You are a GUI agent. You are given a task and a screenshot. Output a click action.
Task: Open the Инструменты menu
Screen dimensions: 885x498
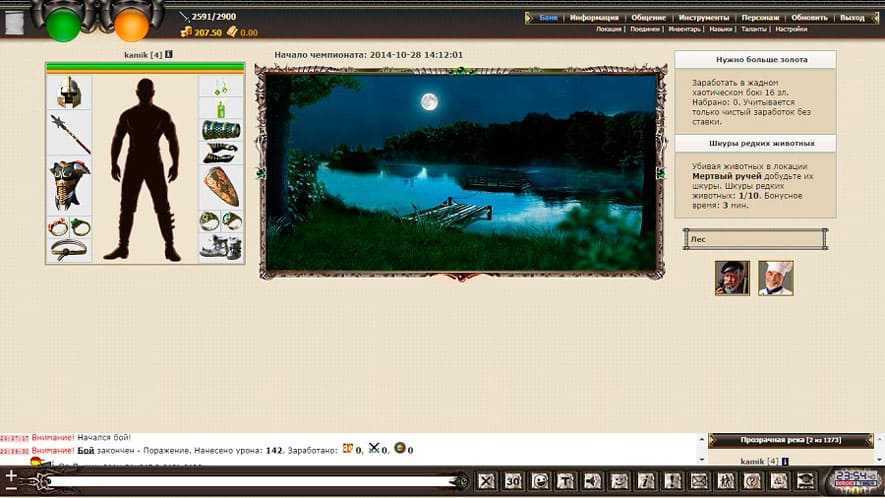pyautogui.click(x=703, y=18)
